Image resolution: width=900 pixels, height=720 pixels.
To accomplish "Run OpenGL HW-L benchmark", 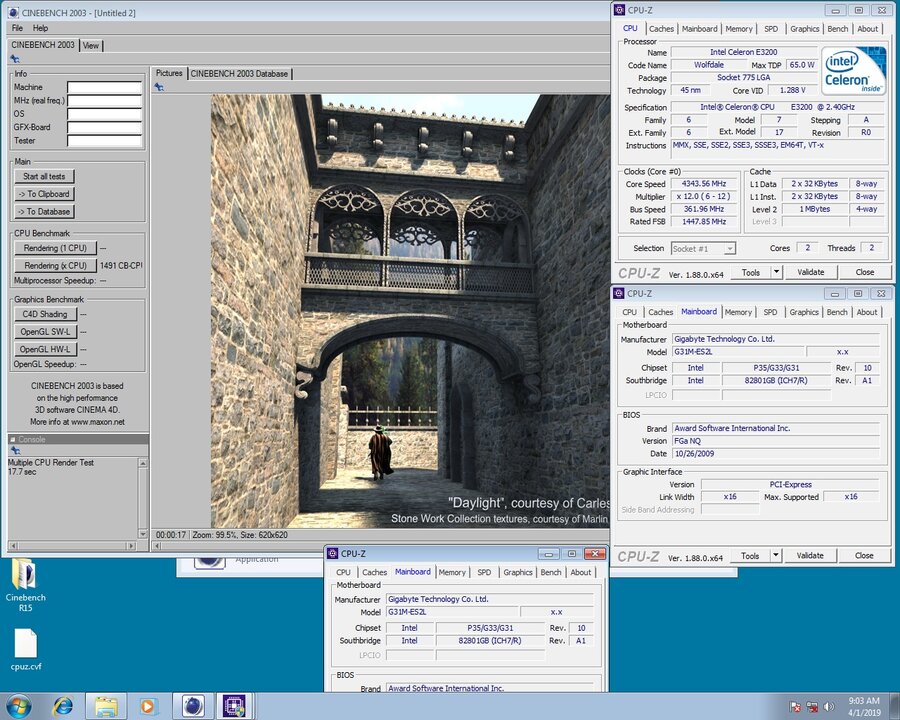I will tap(45, 349).
